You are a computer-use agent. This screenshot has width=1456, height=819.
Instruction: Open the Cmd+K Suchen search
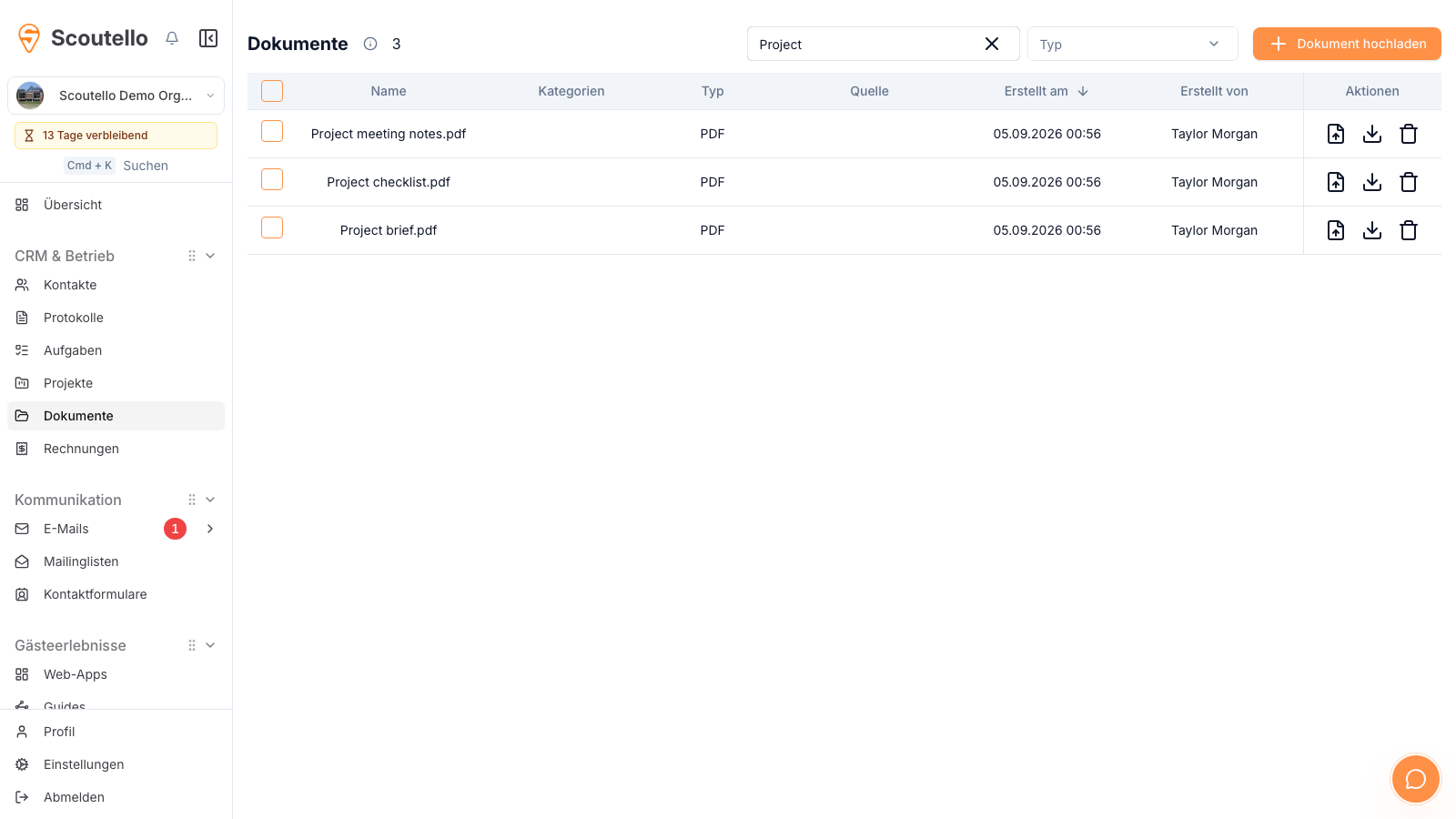point(116,166)
